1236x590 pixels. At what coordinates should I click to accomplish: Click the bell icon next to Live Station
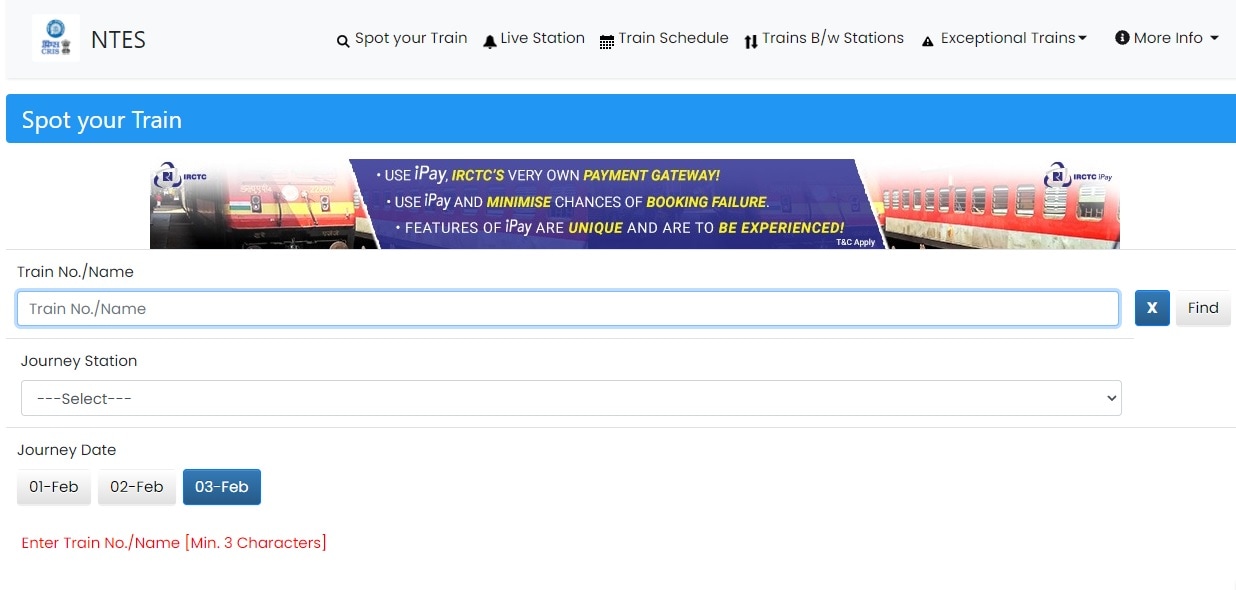pyautogui.click(x=489, y=41)
